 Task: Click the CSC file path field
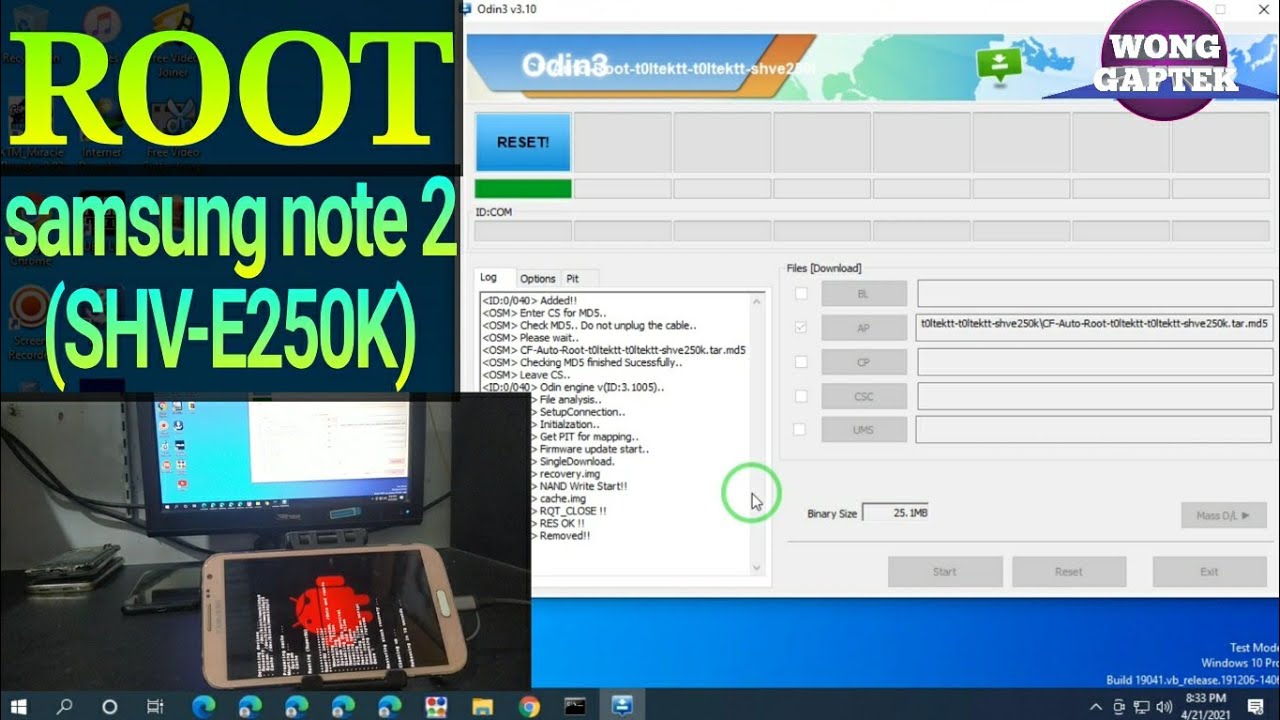1095,396
